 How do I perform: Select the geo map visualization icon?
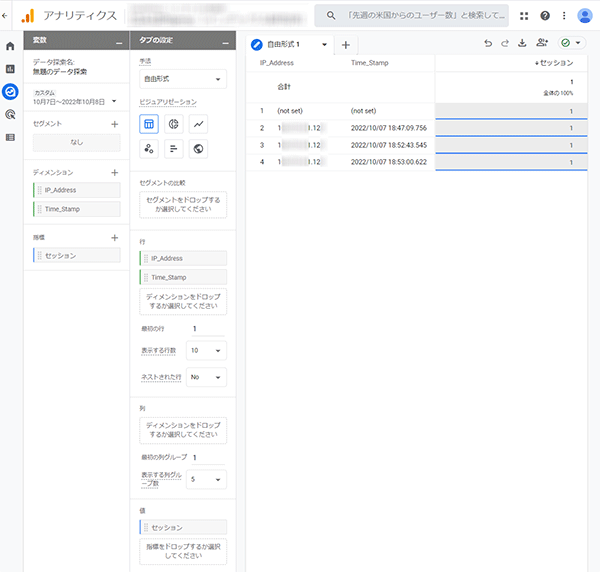(198, 149)
